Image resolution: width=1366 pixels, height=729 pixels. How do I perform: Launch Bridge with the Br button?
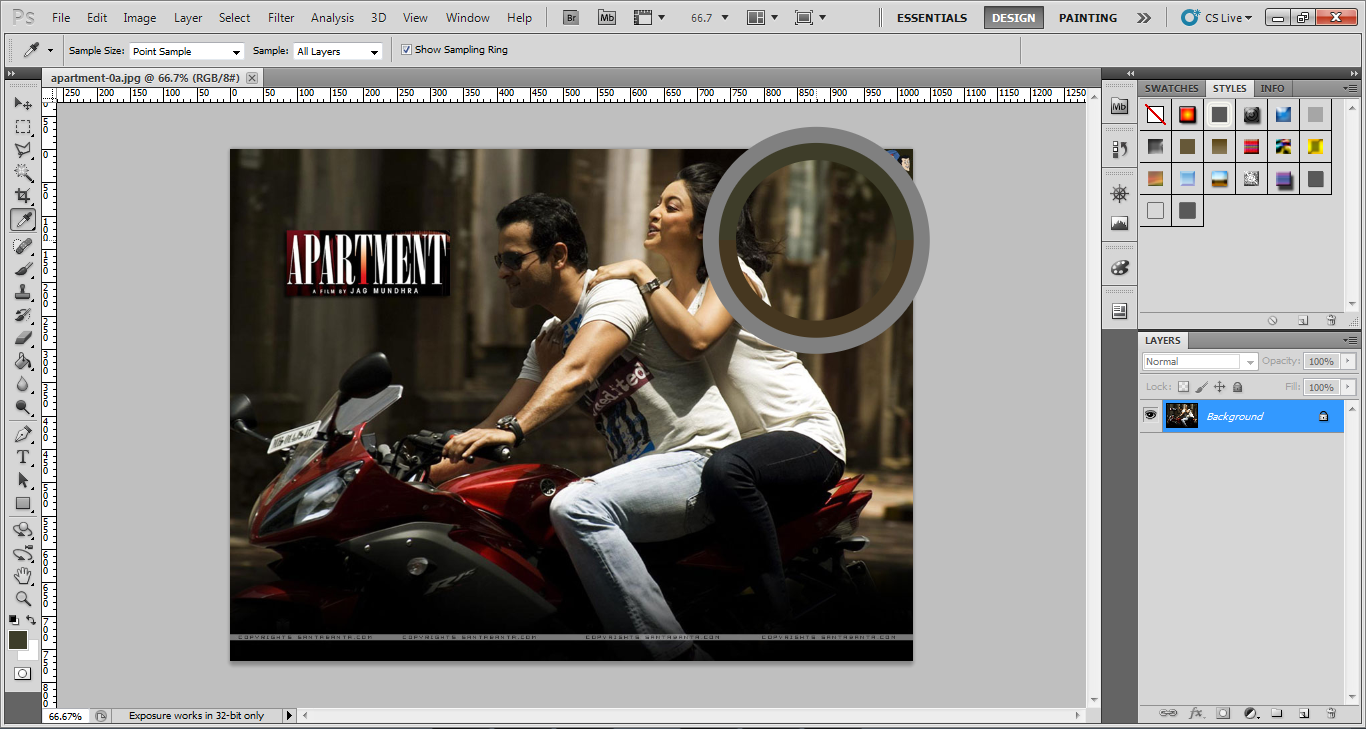571,17
